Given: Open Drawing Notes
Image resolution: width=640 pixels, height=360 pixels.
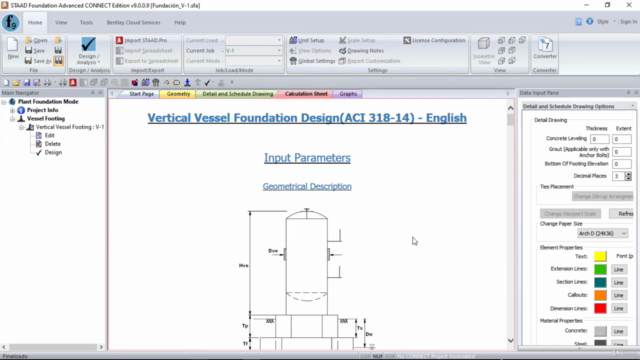Looking at the screenshot, I should [x=362, y=51].
